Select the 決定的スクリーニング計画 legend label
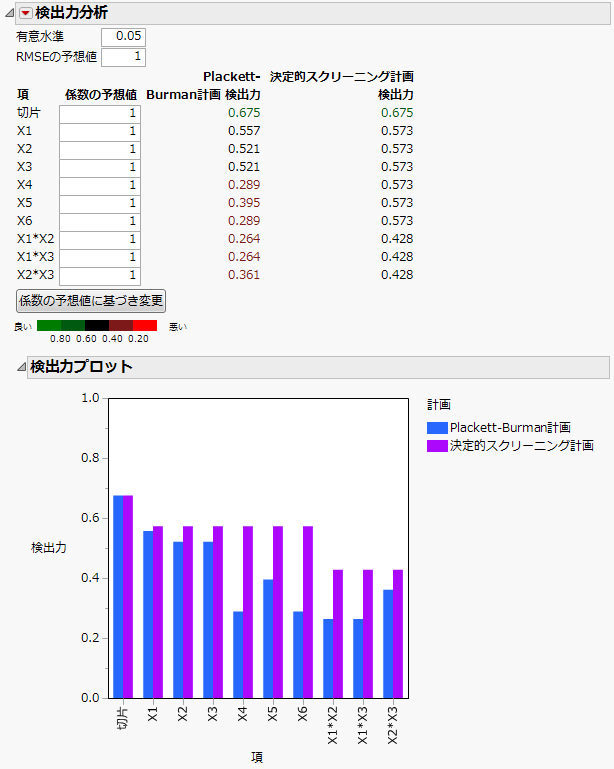614x769 pixels. 522,446
